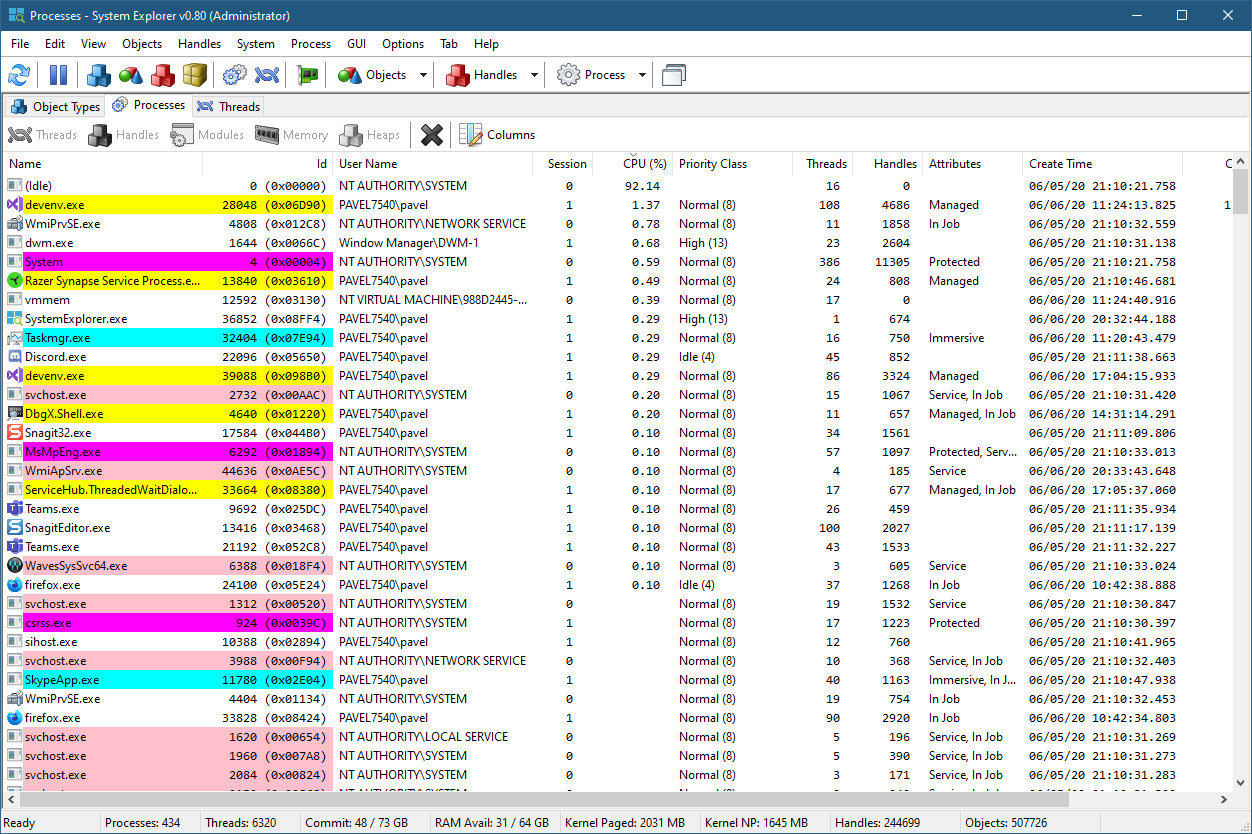Click the Handles button in main toolbar
Screen dimensions: 1252x834
click(x=483, y=75)
